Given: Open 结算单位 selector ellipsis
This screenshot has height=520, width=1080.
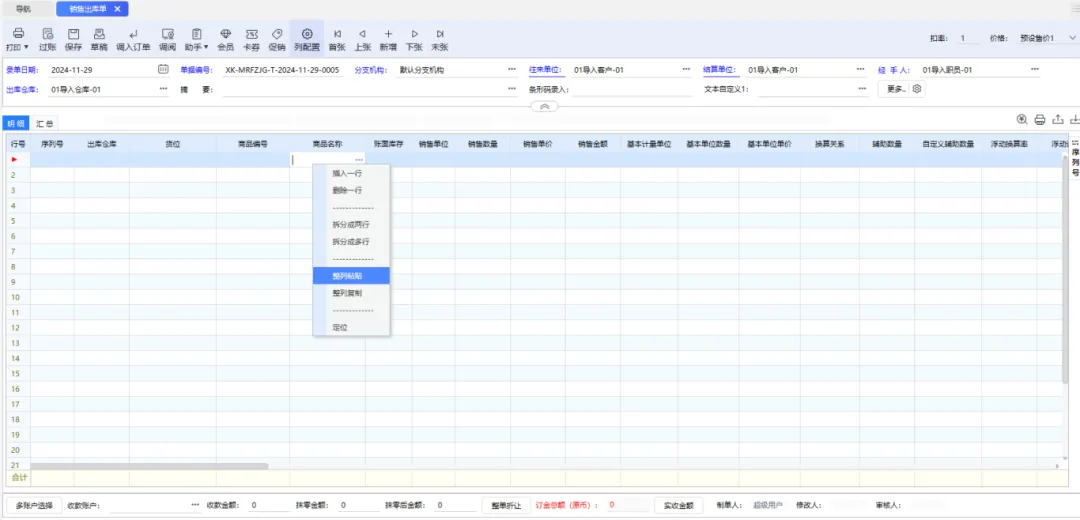Looking at the screenshot, I should pyautogui.click(x=860, y=70).
